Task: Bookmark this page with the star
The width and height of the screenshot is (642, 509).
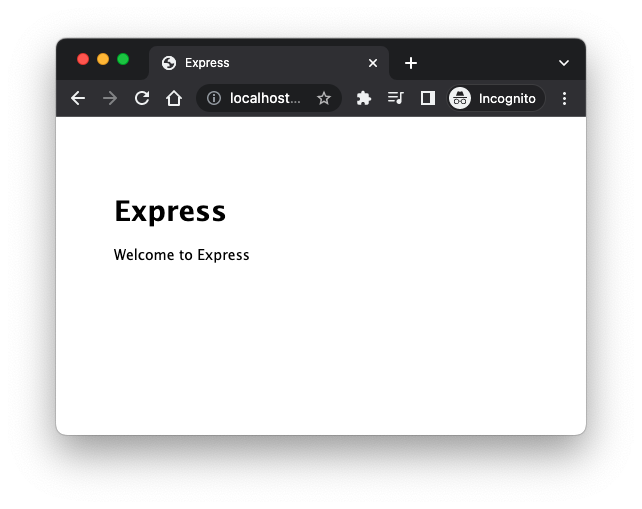Action: point(323,98)
